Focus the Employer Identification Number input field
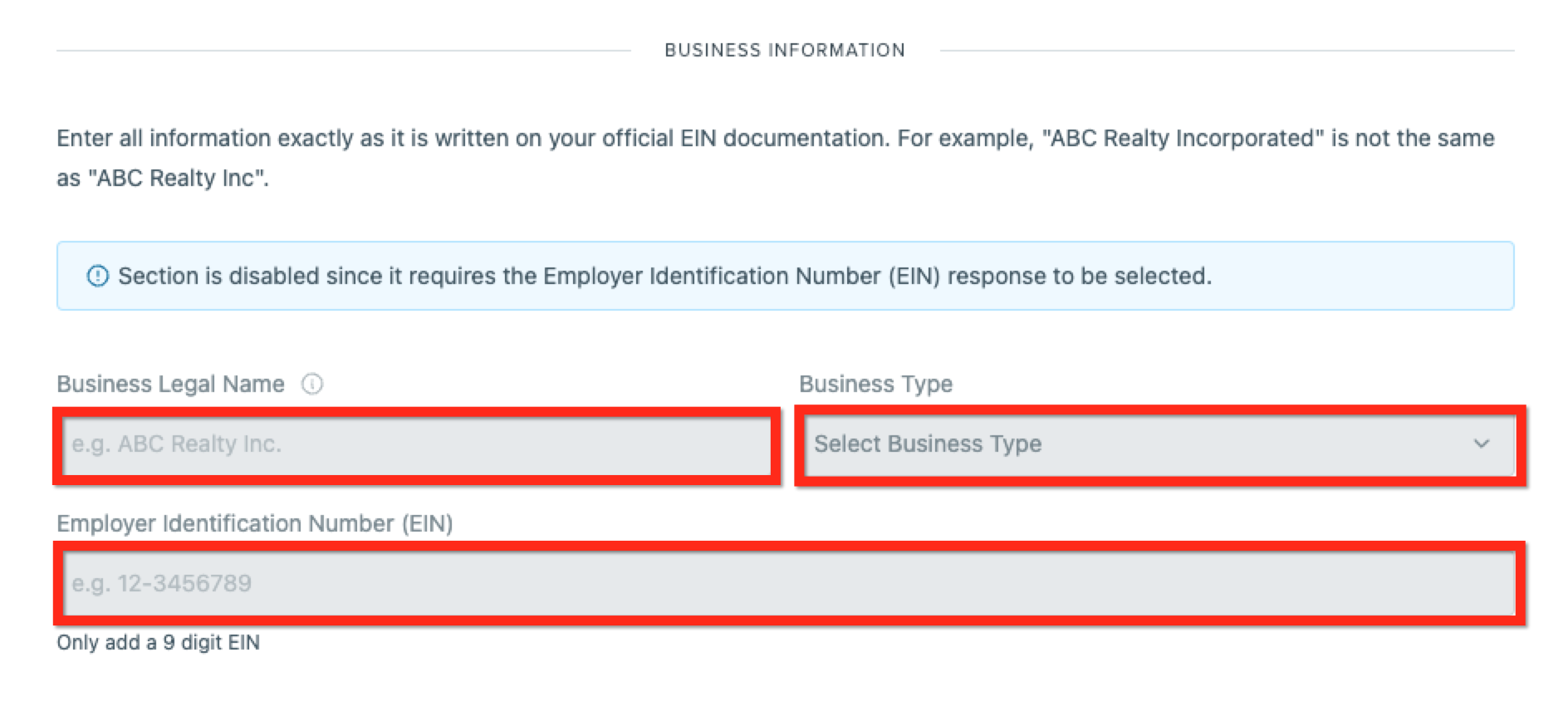This screenshot has height=716, width=1568. tap(789, 583)
